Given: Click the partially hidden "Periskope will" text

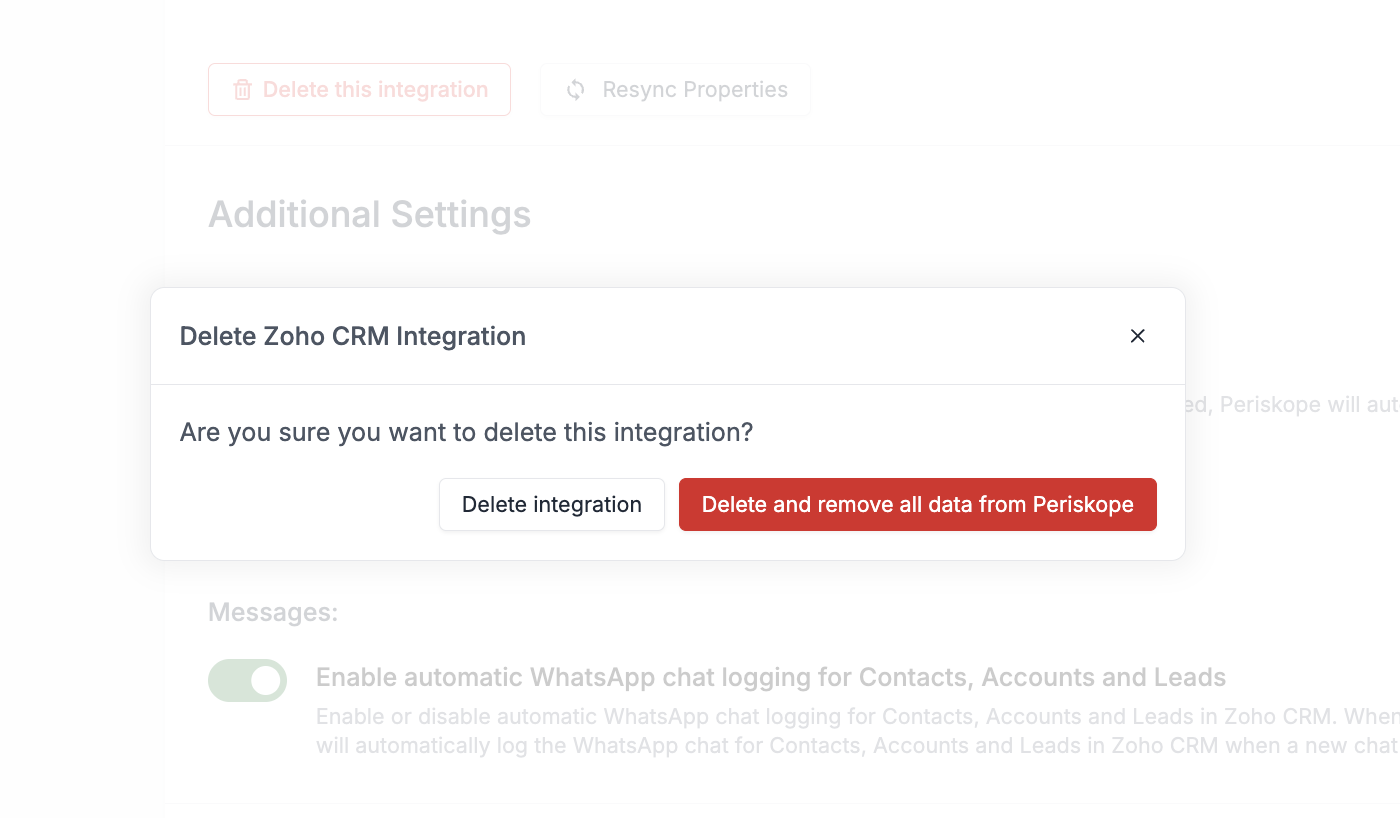Looking at the screenshot, I should (1290, 406).
